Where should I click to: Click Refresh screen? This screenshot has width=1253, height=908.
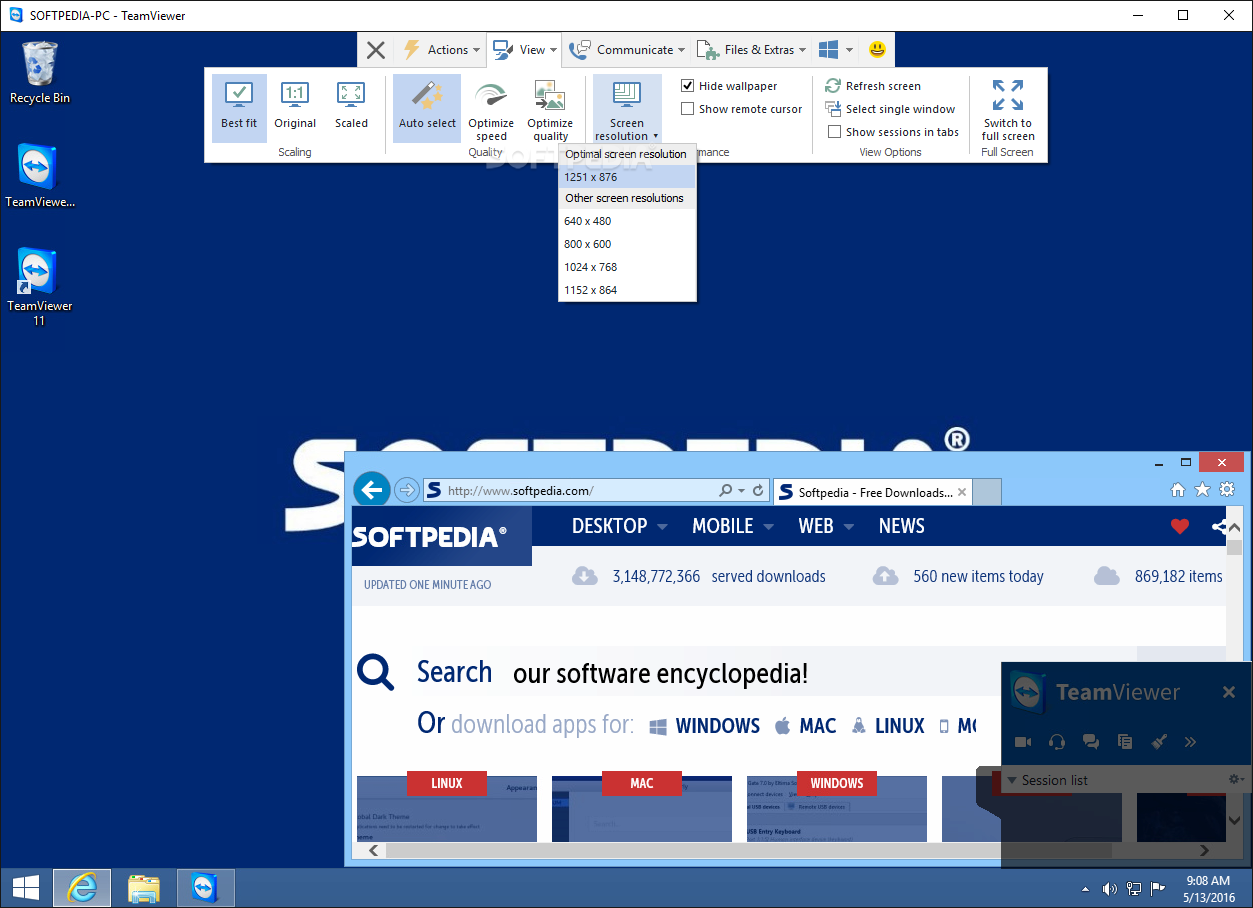click(873, 86)
